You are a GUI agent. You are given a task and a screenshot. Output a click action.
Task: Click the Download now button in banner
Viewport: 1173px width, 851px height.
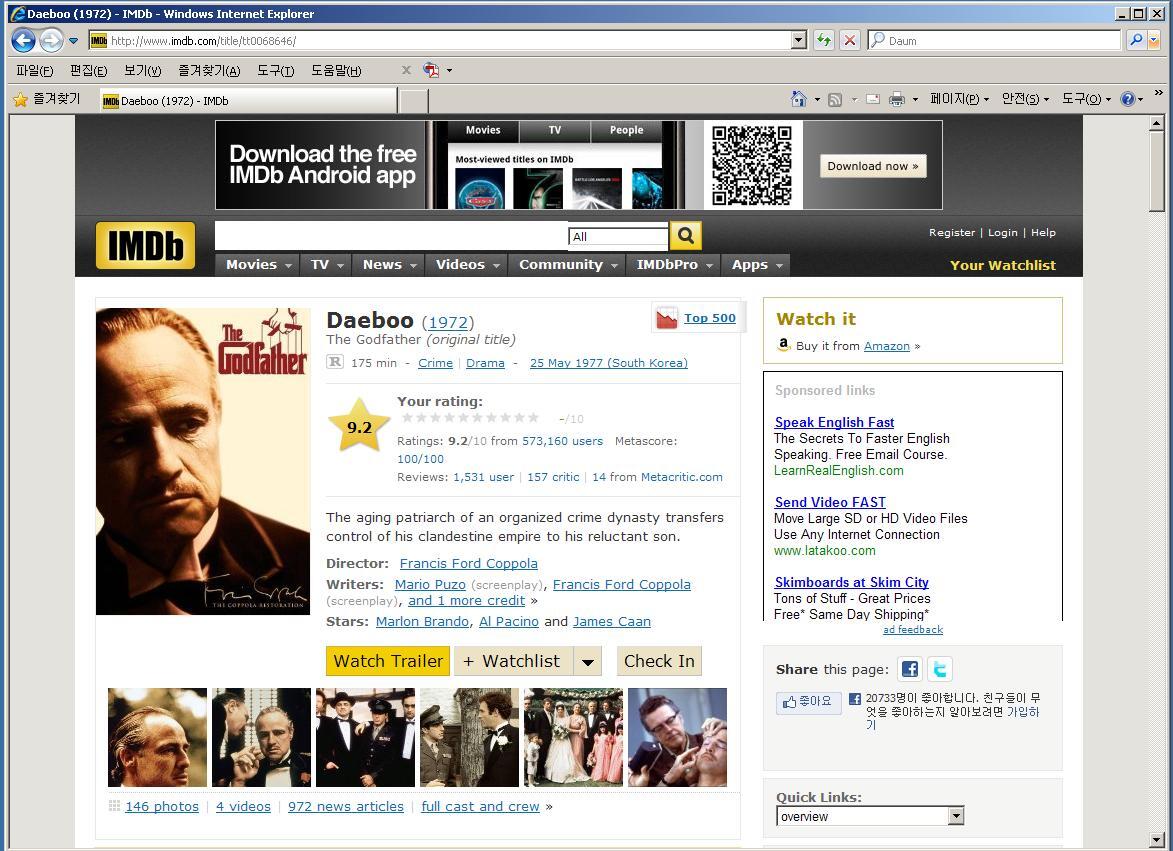873,166
